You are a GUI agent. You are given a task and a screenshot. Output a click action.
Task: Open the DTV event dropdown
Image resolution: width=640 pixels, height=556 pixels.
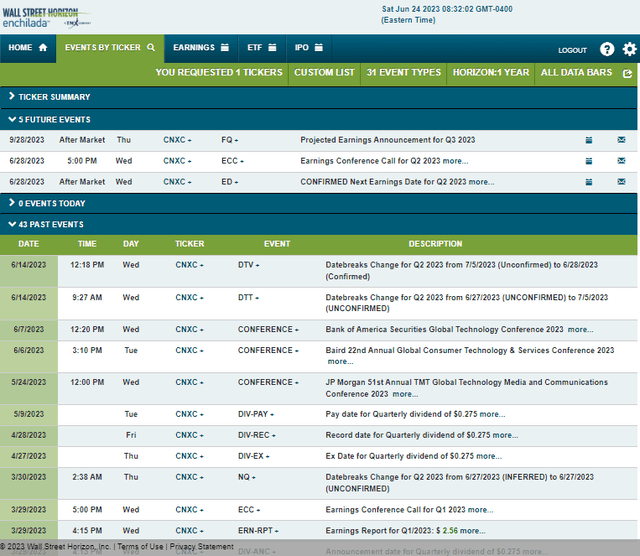pos(249,265)
